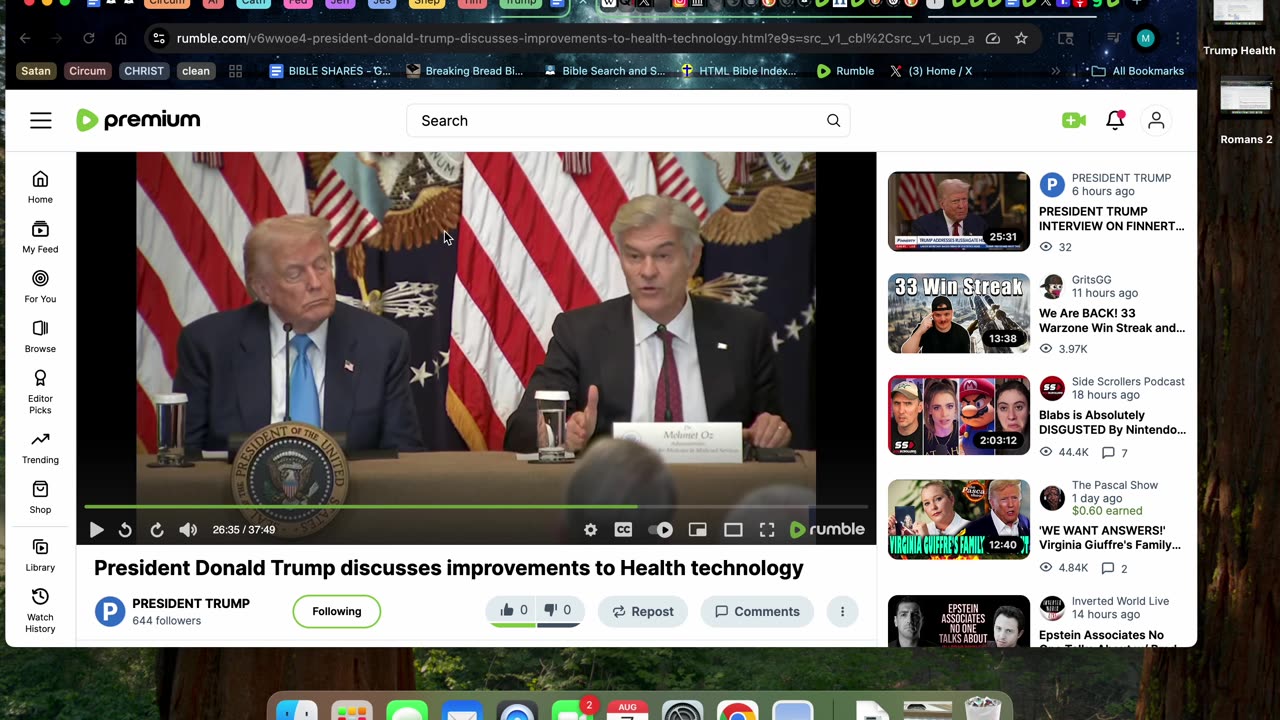Open the Circum bookmark folder
1280x720 pixels.
88,71
